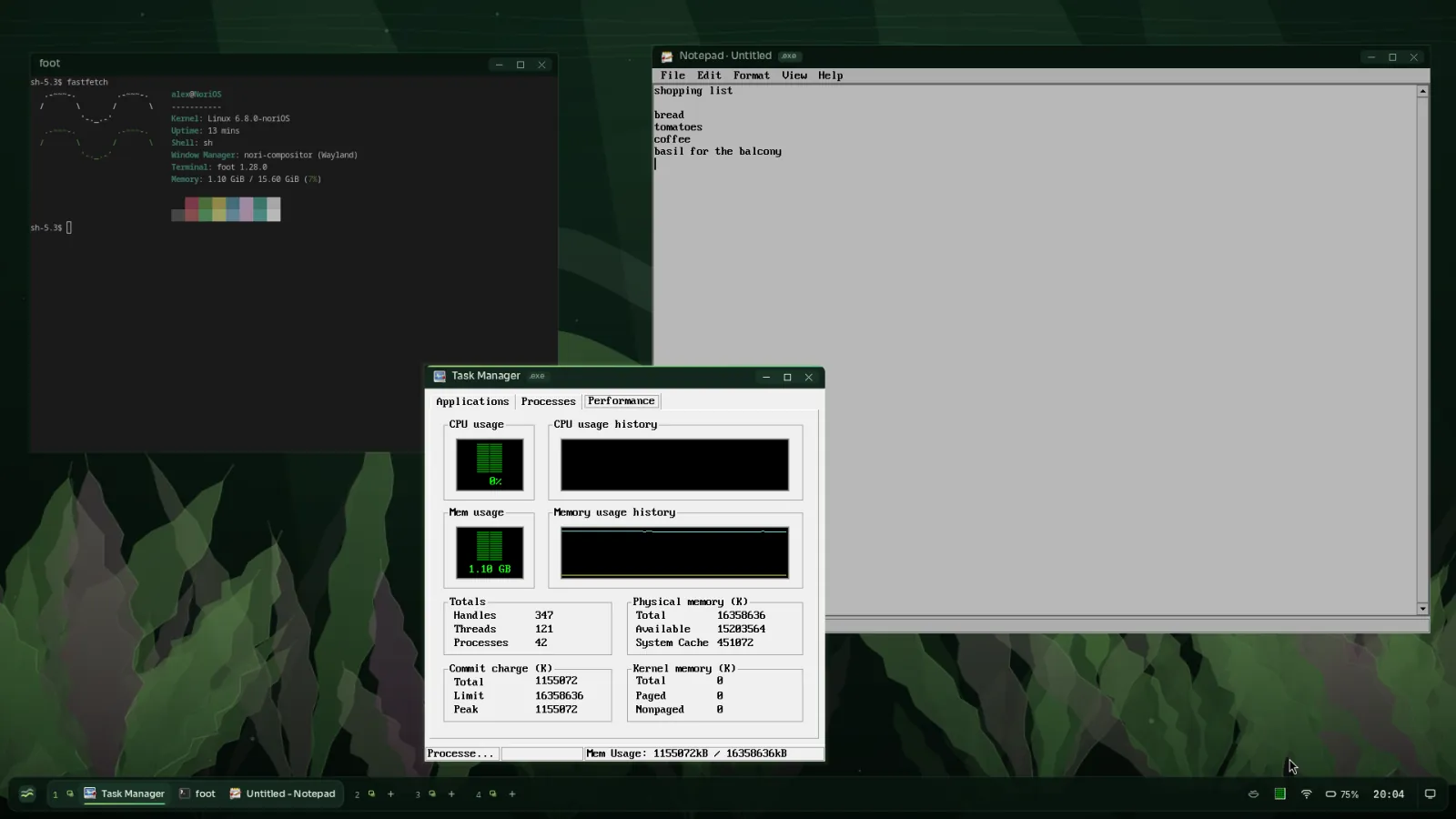Select Performance tab in Task Manager

click(622, 400)
